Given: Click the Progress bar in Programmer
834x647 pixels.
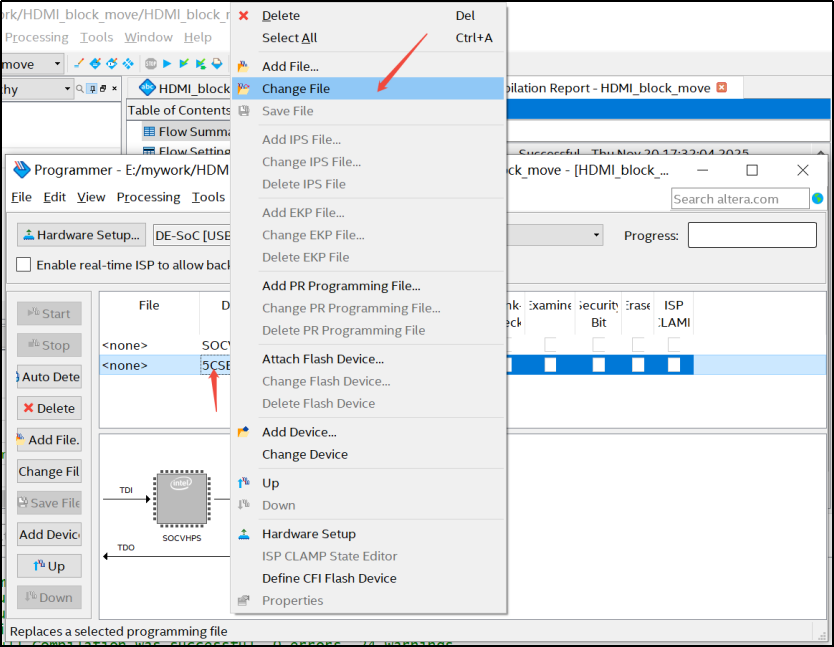Looking at the screenshot, I should point(752,235).
